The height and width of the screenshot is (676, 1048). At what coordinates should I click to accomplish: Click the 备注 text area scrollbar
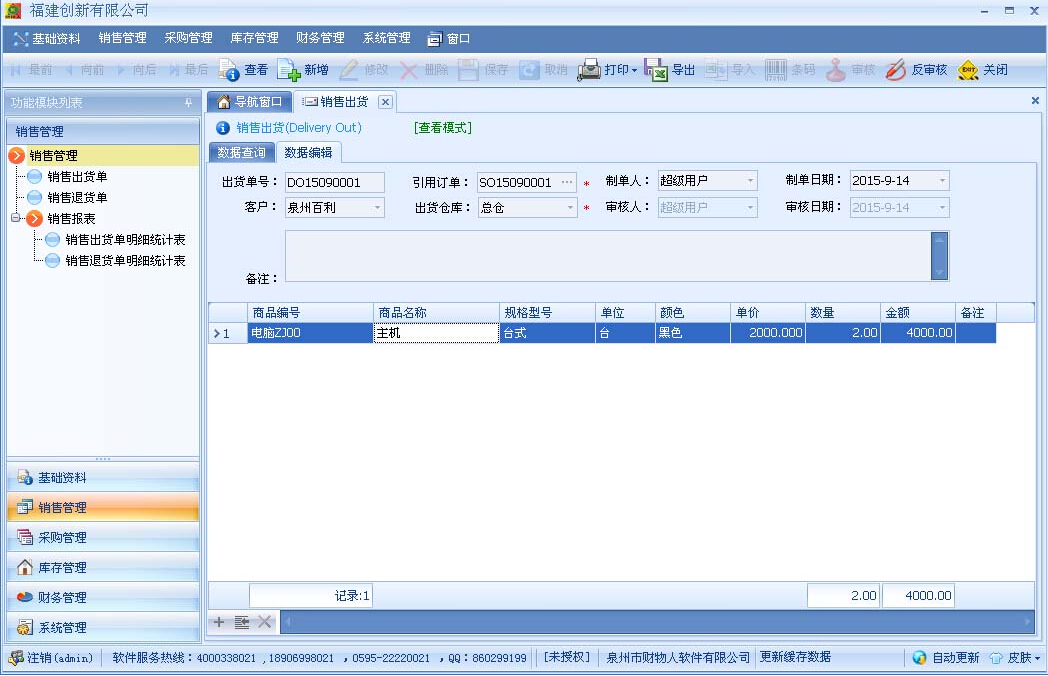[x=938, y=256]
